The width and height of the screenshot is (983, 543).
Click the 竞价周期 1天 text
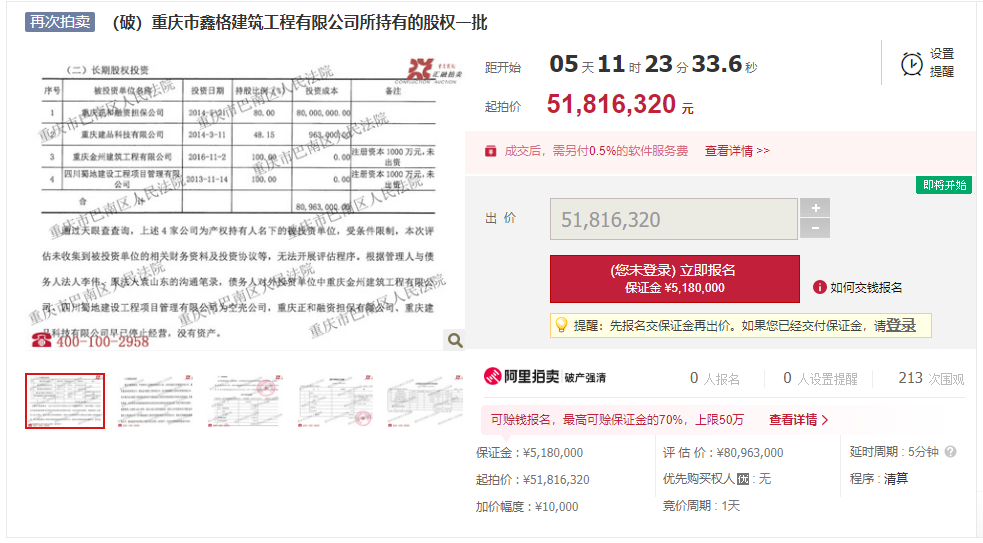point(701,505)
